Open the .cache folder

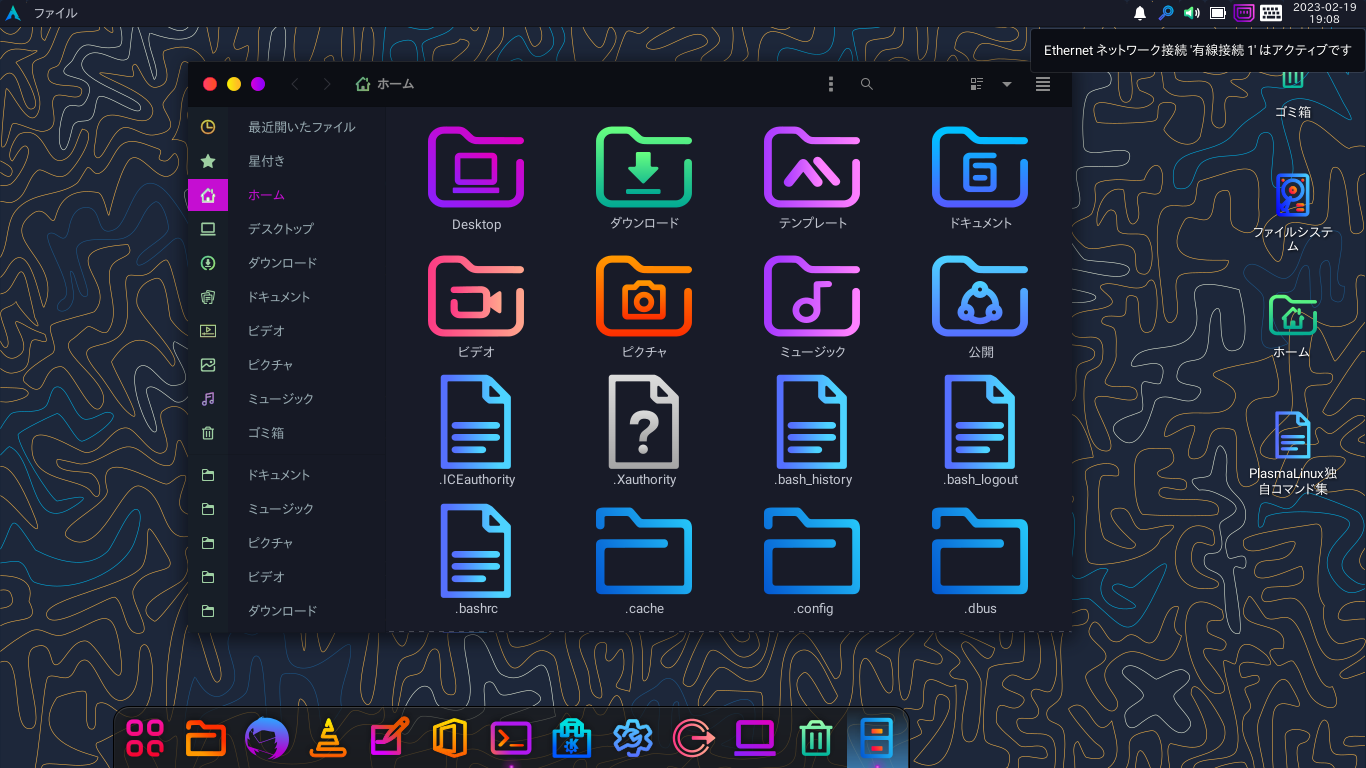tap(644, 560)
